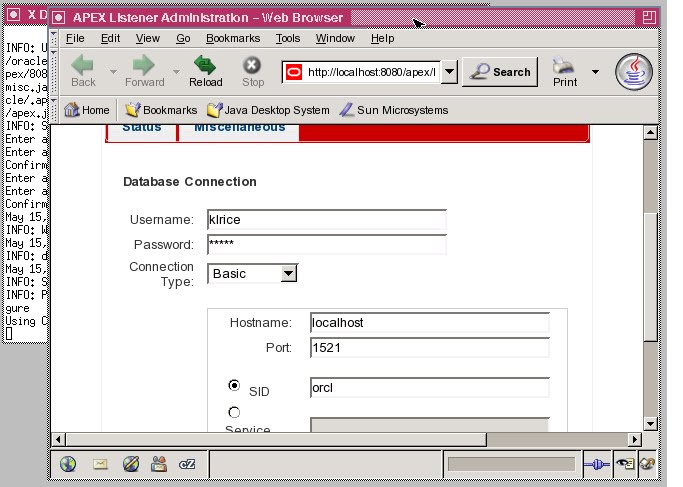Click the X terminal window menu icon
The width and height of the screenshot is (683, 487).
[14, 14]
